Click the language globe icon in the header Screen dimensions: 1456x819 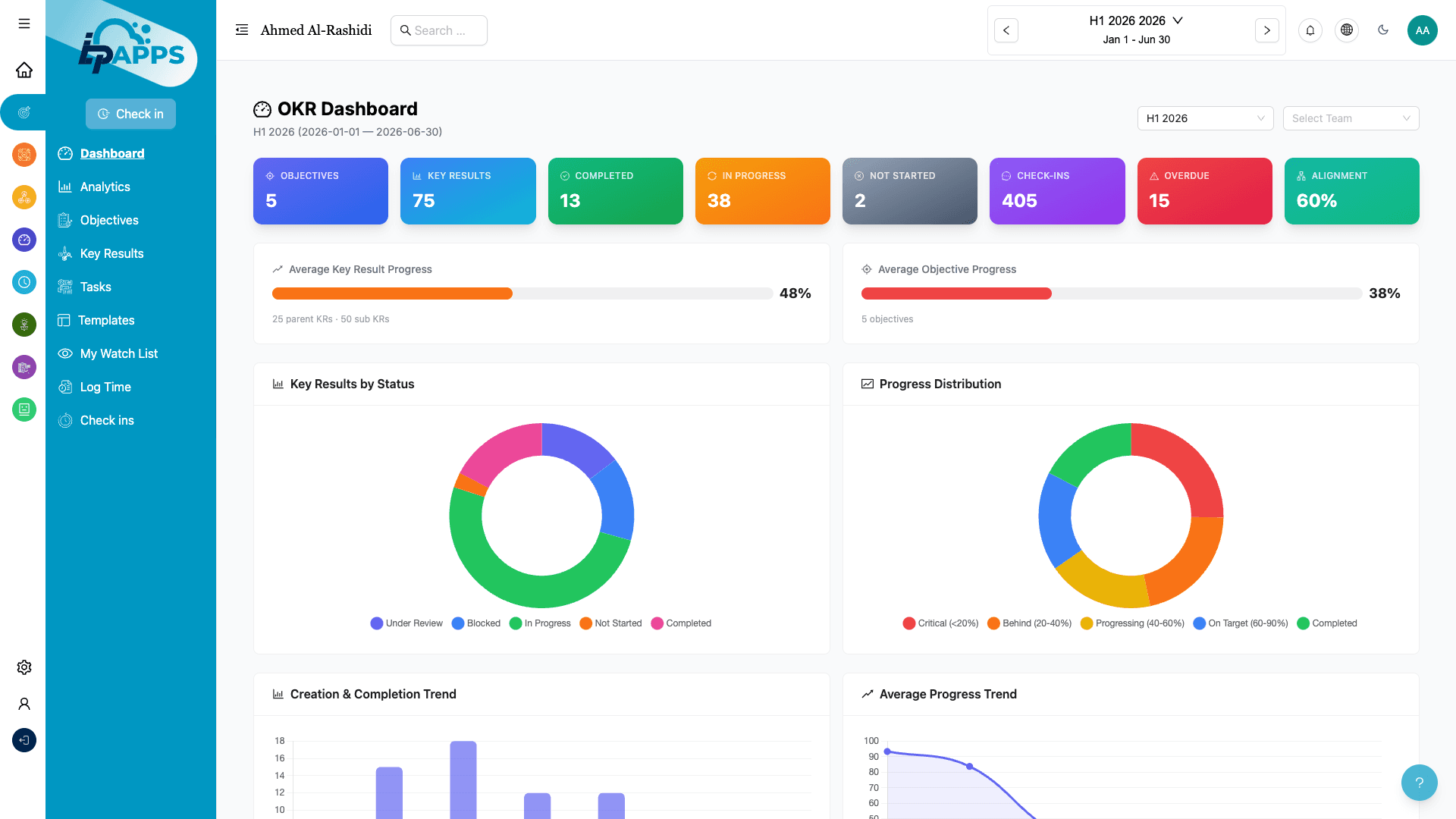pyautogui.click(x=1347, y=30)
